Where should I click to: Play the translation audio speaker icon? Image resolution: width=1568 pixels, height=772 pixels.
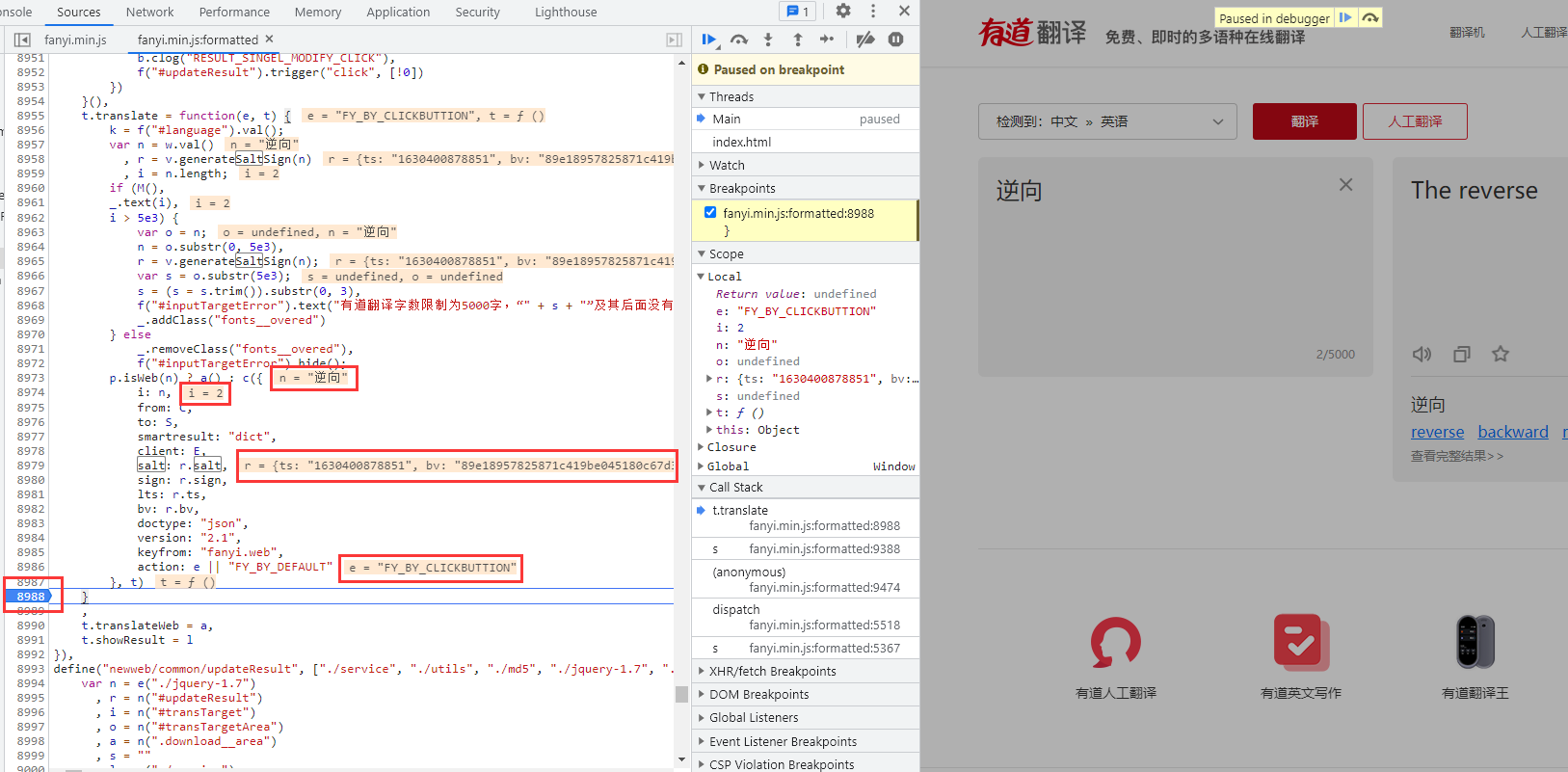pyautogui.click(x=1422, y=355)
